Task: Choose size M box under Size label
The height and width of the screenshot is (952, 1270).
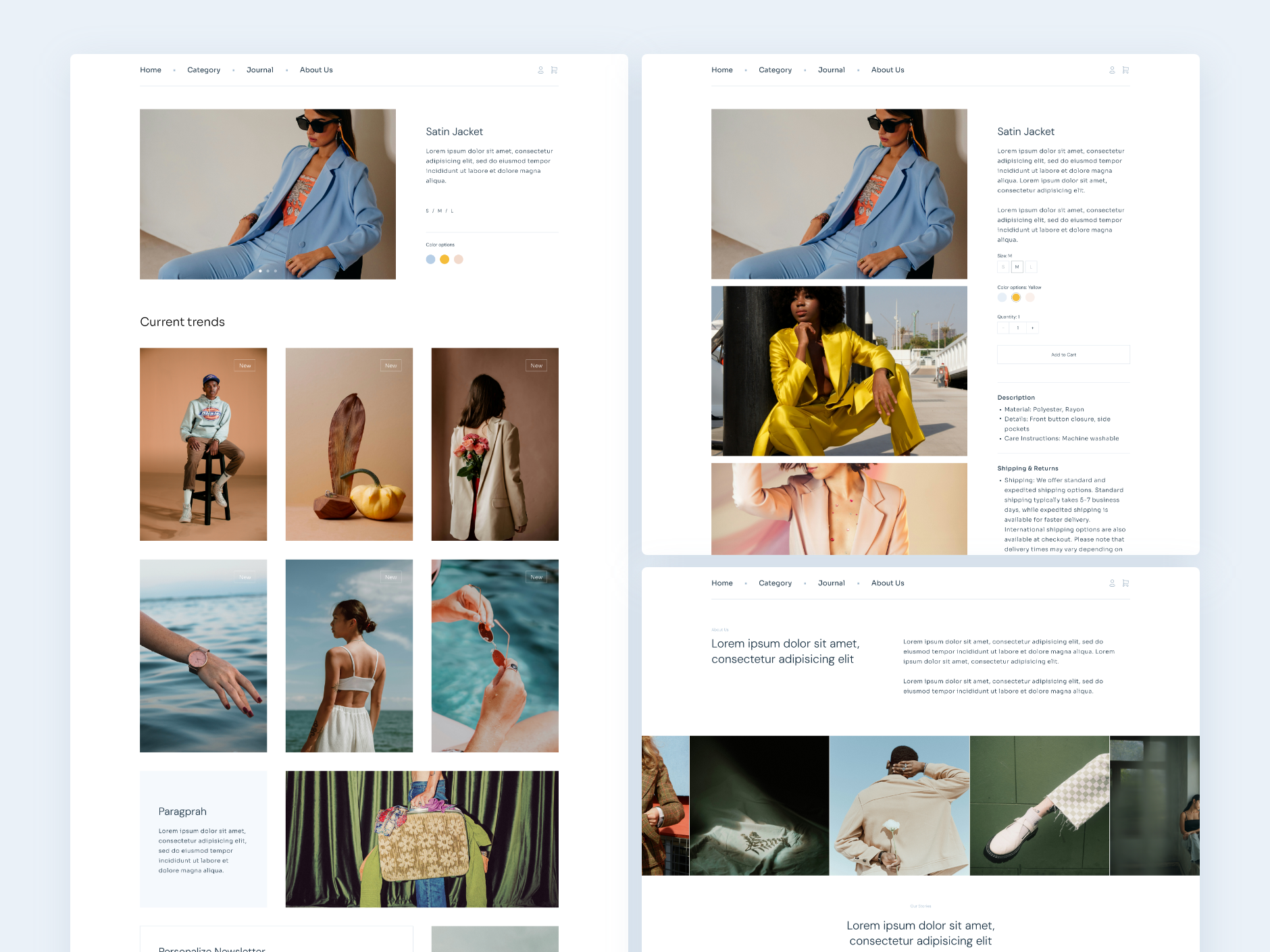Action: (1017, 267)
